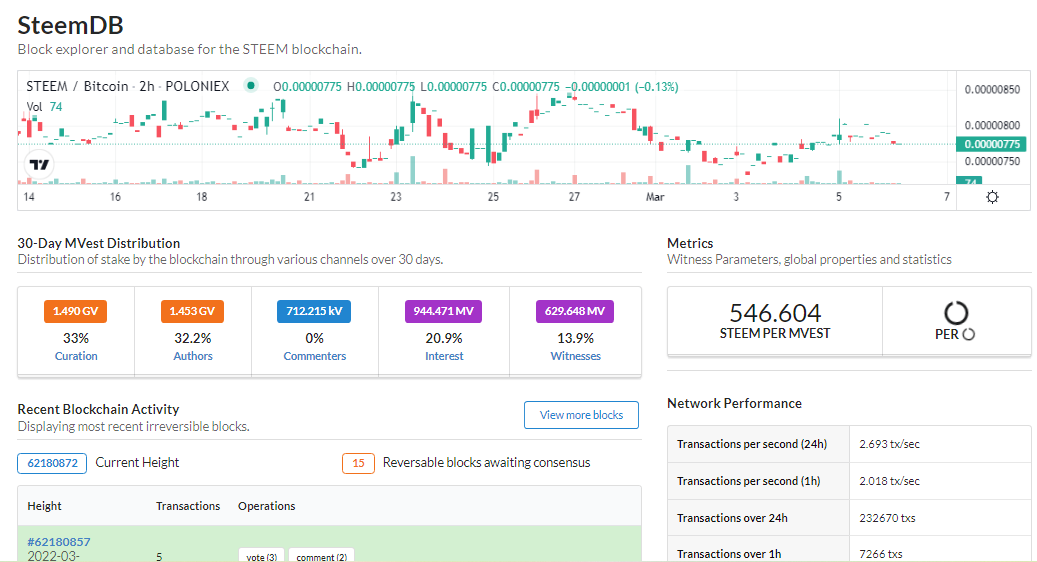
Task: Click the 2.693 tx/sec value
Action: pyautogui.click(x=890, y=444)
